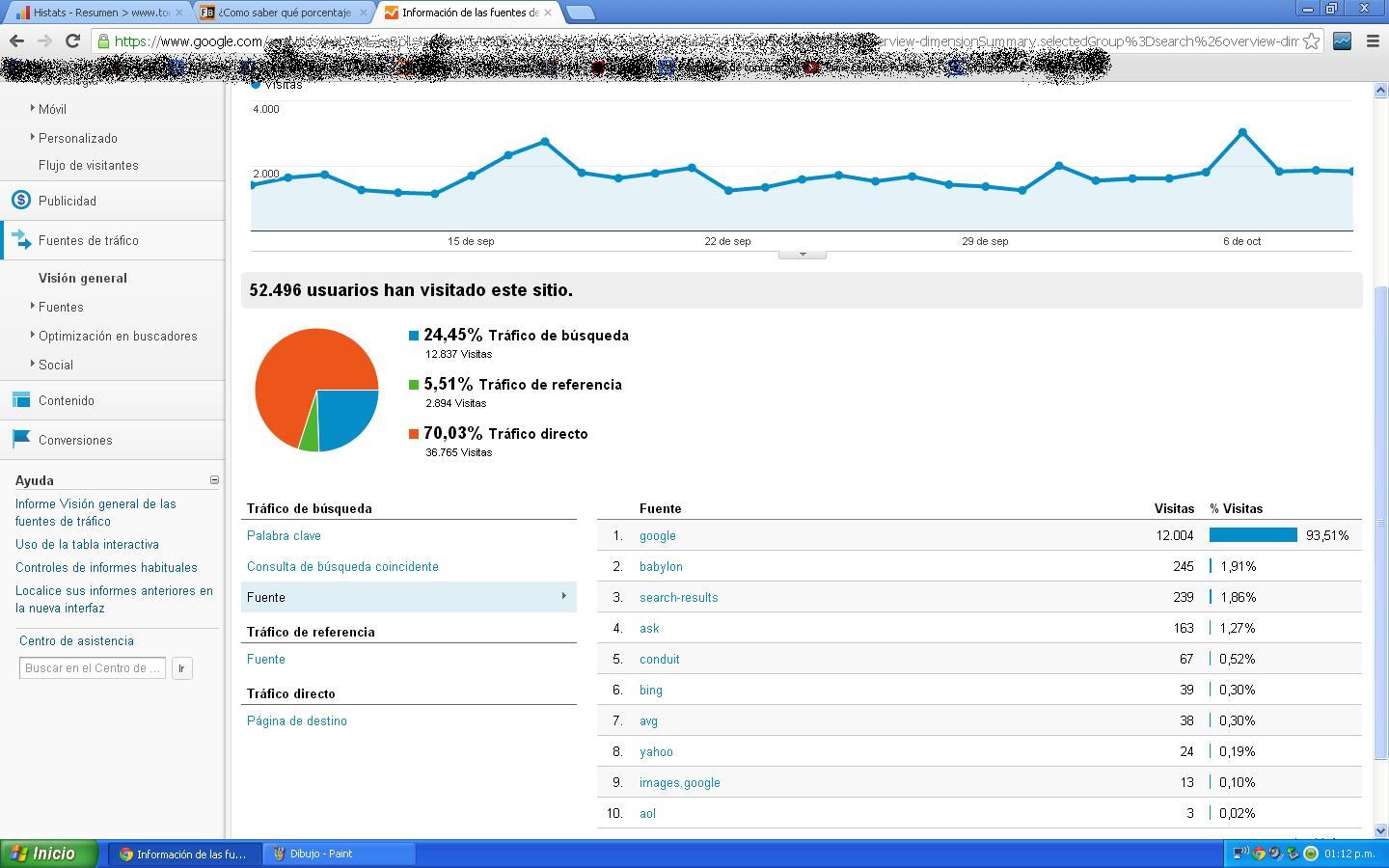Screen dimensions: 1389x868
Task: Click the blue chart extension icon
Action: pyautogui.click(x=1342, y=41)
